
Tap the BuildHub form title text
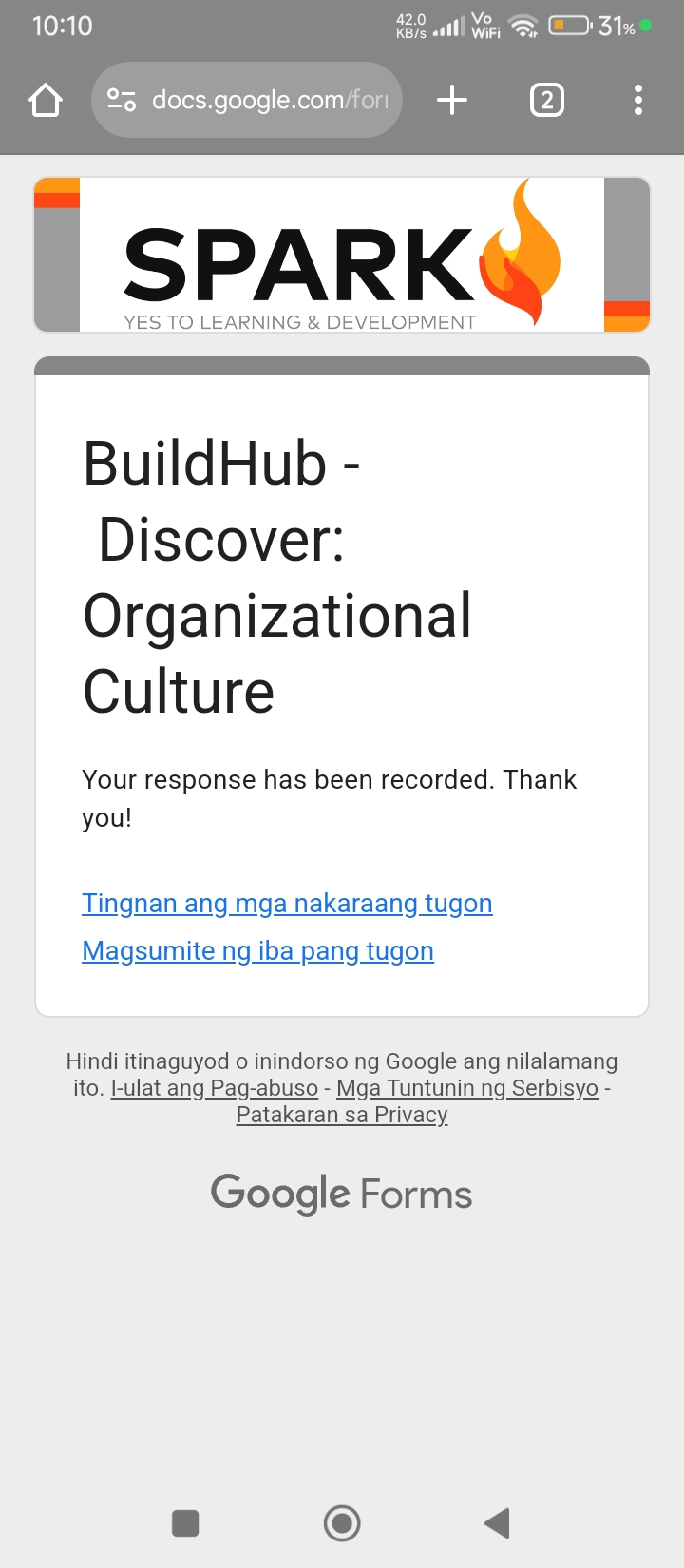[x=275, y=577]
